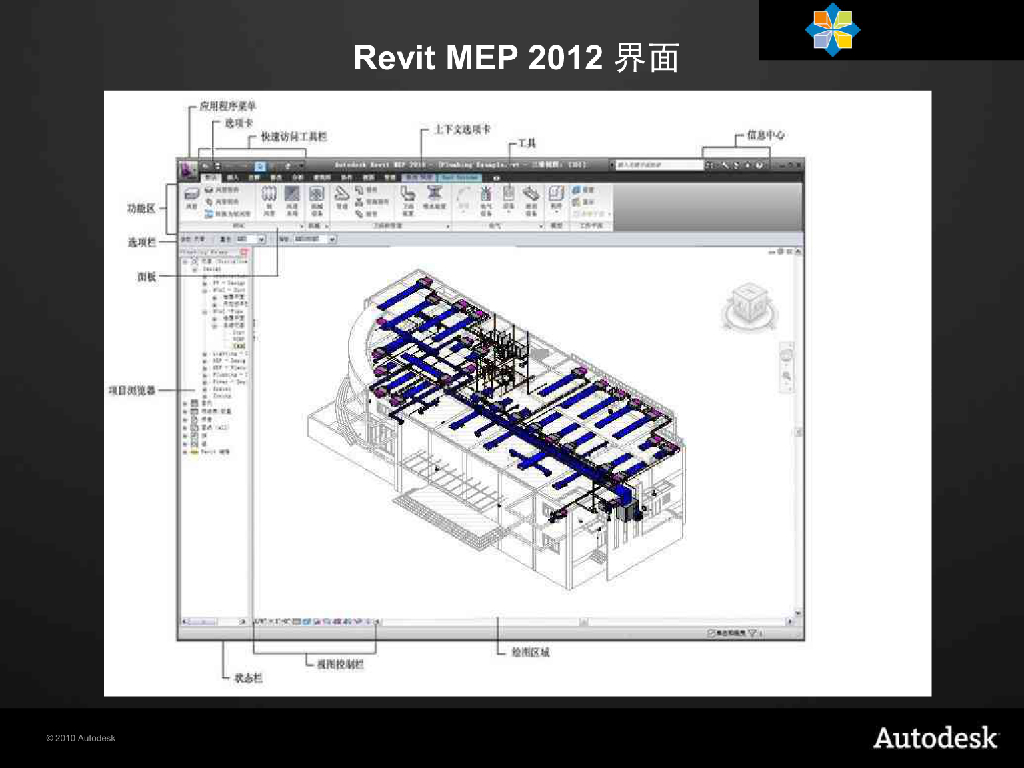The height and width of the screenshot is (768, 1024).
Task: Select the 风道末端 air terminal tool
Action: (292, 201)
